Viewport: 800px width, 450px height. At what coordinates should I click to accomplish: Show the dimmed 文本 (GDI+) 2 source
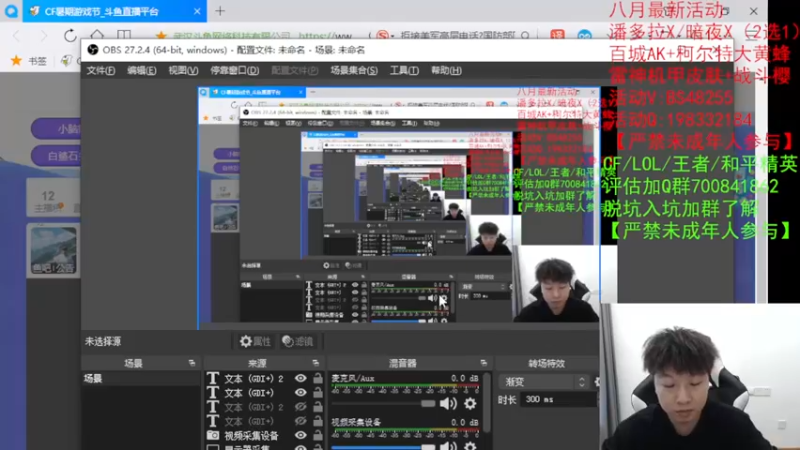[x=301, y=407]
